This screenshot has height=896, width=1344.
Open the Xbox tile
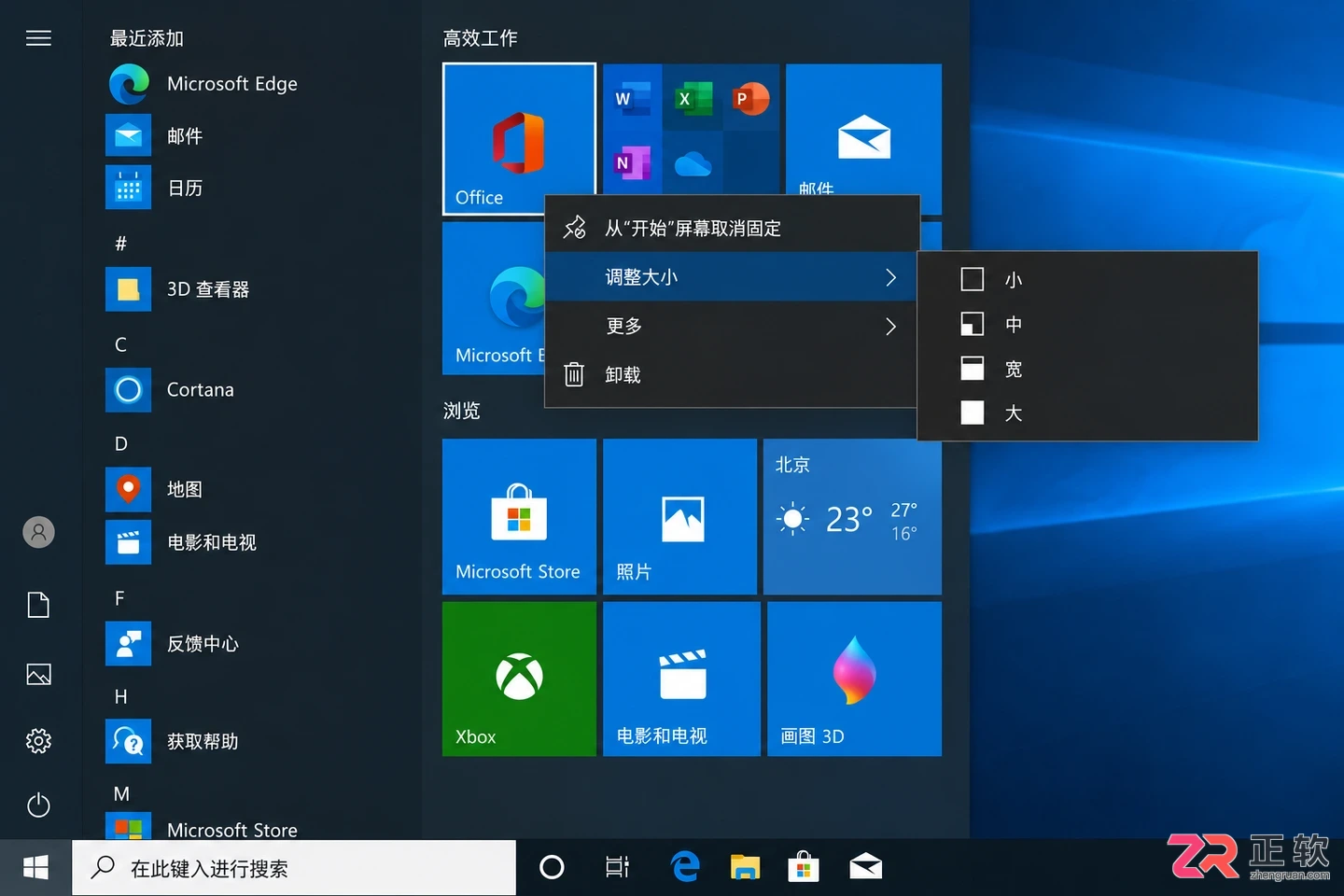[519, 679]
